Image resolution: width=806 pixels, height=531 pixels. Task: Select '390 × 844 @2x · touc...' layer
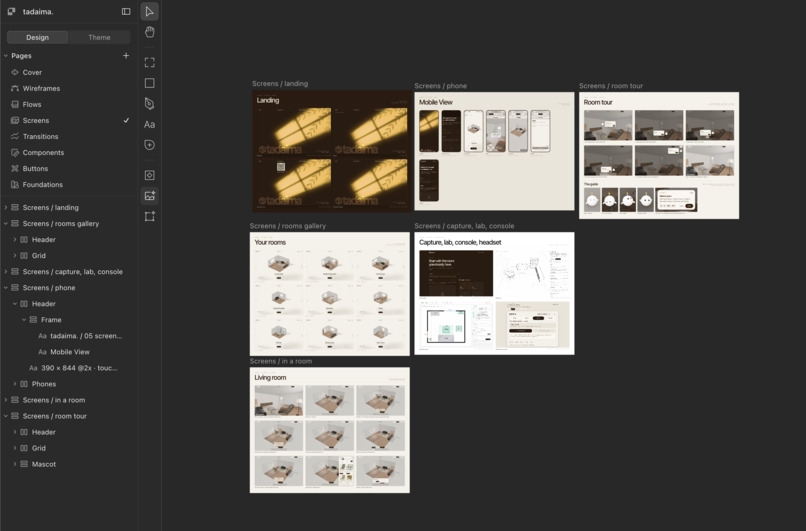tap(79, 368)
